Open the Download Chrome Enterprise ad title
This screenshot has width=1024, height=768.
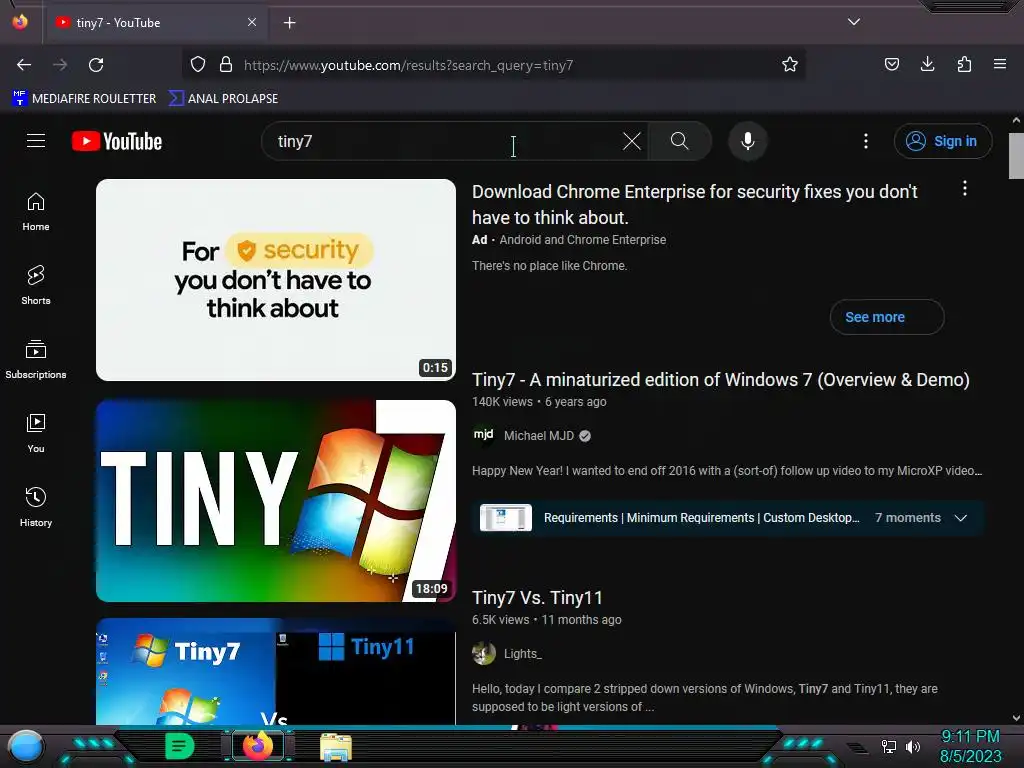coord(694,204)
